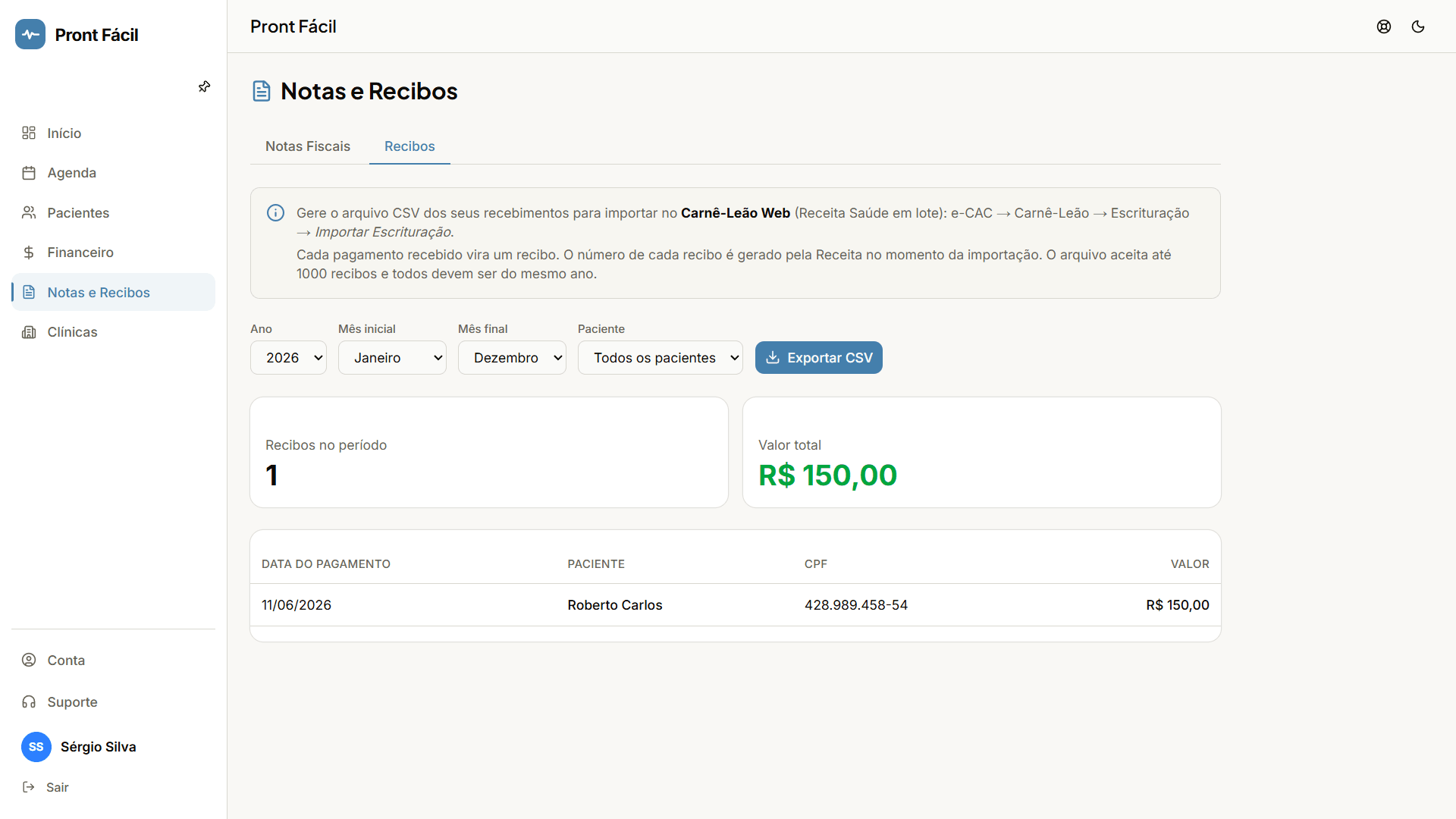Click the PACIENTE column header
Viewport: 1456px width, 819px height.
pyautogui.click(x=596, y=564)
